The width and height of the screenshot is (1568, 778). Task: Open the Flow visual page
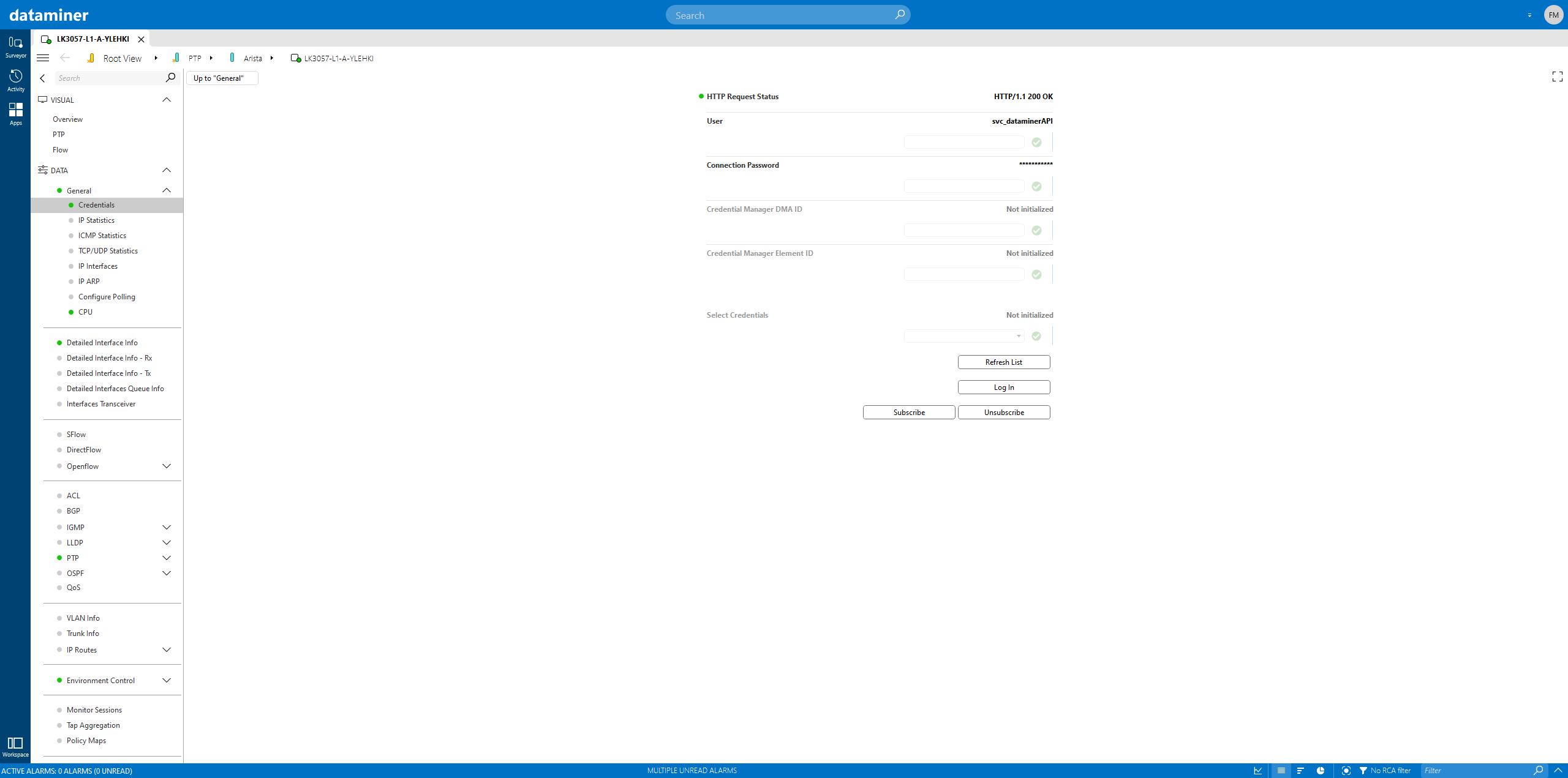point(60,150)
